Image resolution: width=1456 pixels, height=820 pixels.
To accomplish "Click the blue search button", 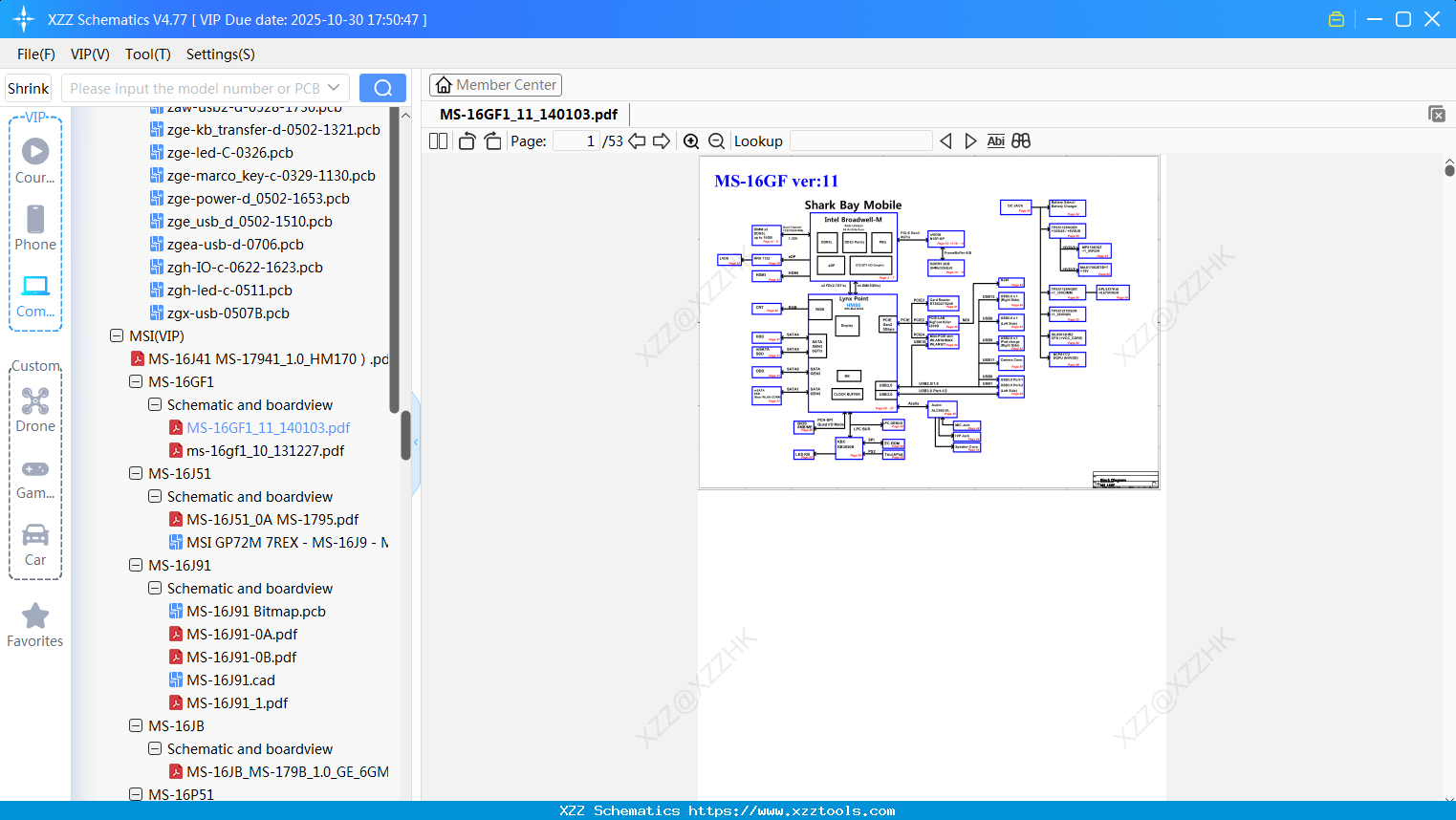I will 382,88.
